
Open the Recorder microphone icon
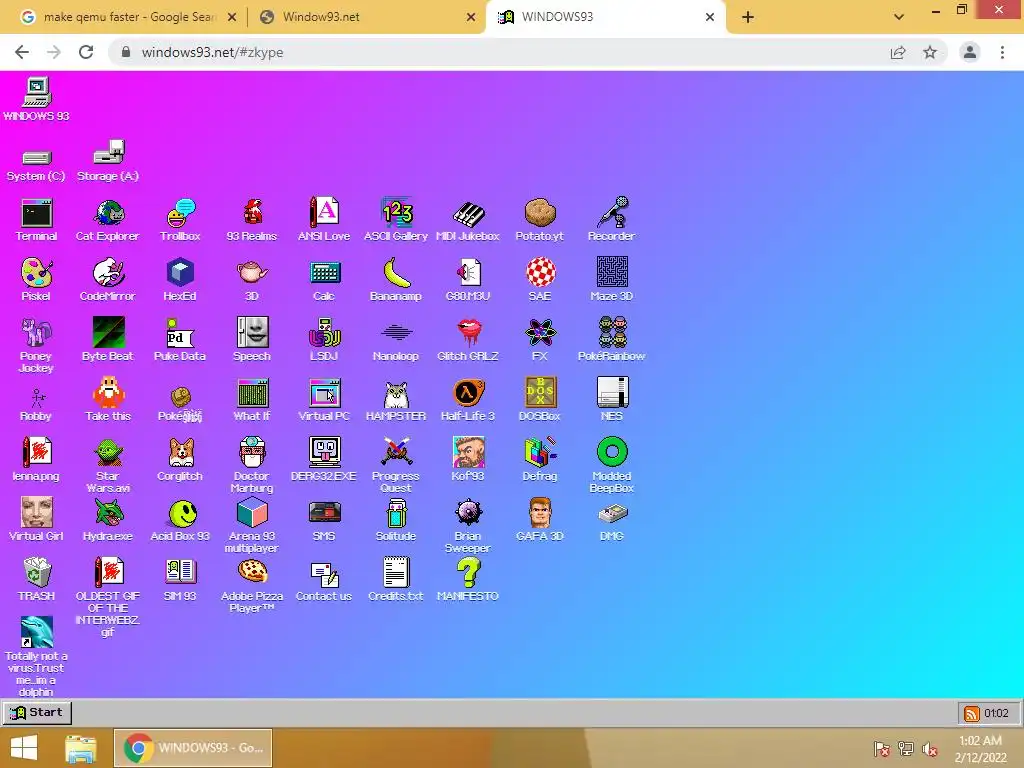coord(611,220)
